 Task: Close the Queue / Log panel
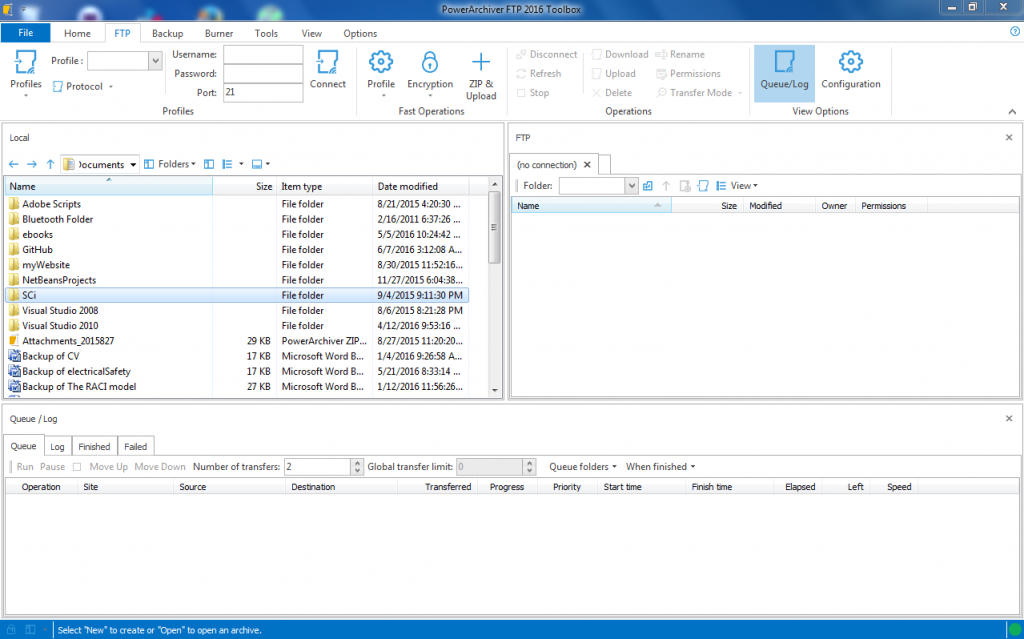tap(1009, 418)
